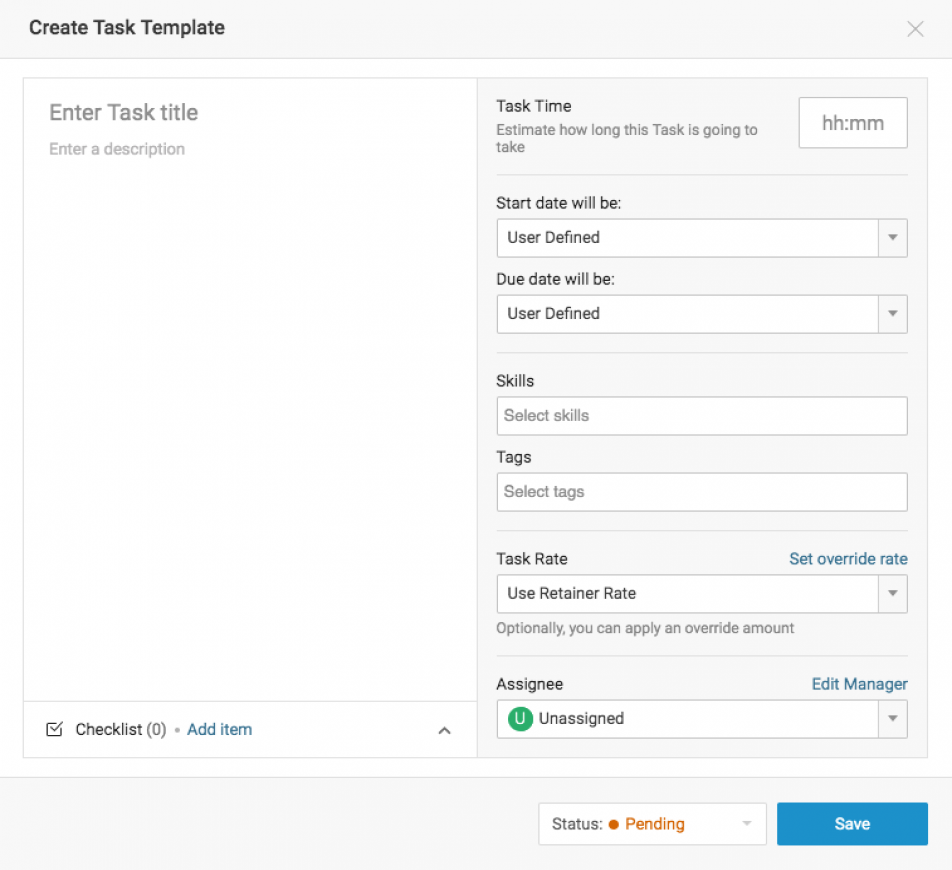Click Add item to add checklist entry

click(219, 729)
